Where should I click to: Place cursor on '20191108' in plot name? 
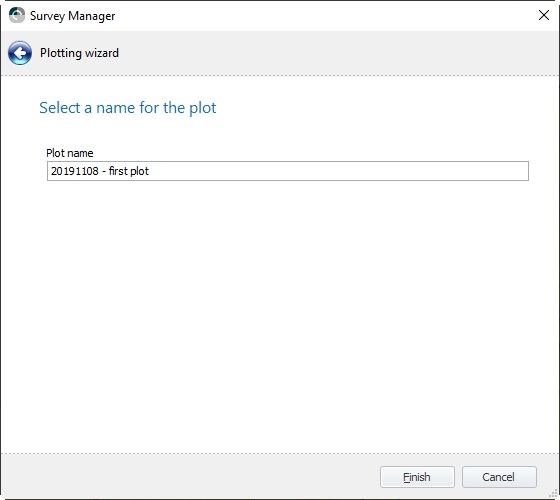[x=75, y=171]
